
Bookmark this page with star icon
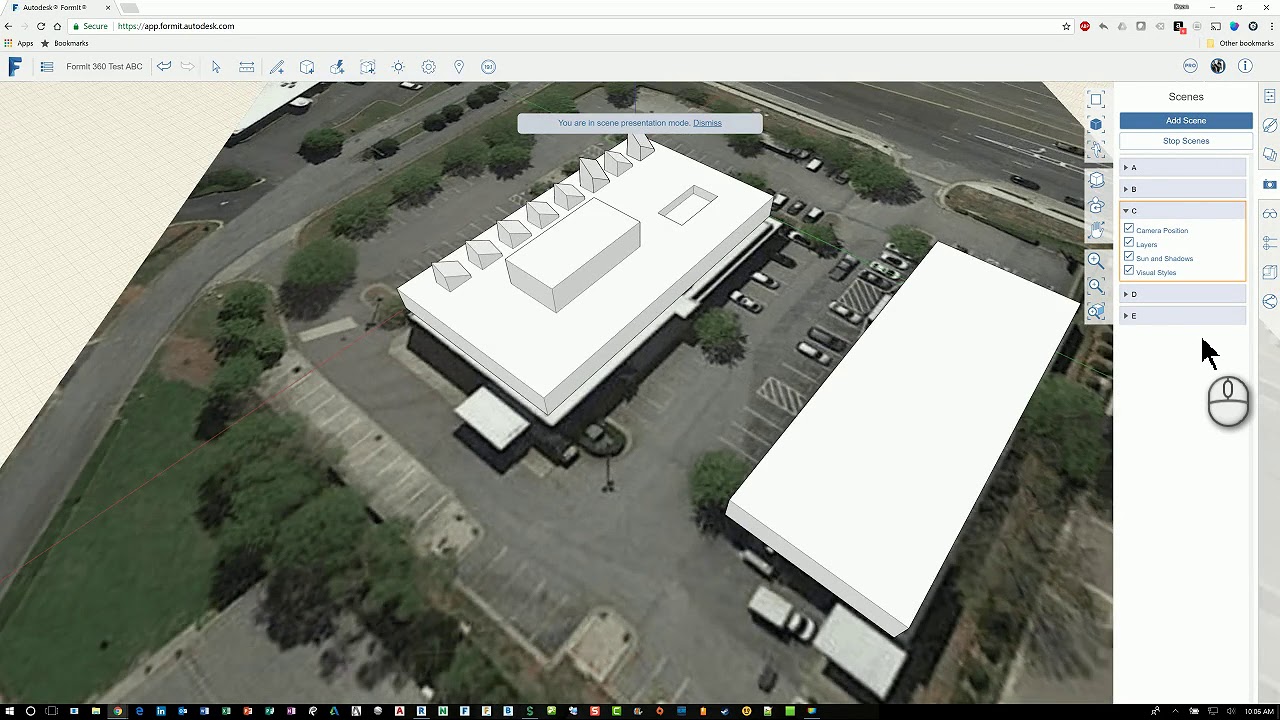1066,26
